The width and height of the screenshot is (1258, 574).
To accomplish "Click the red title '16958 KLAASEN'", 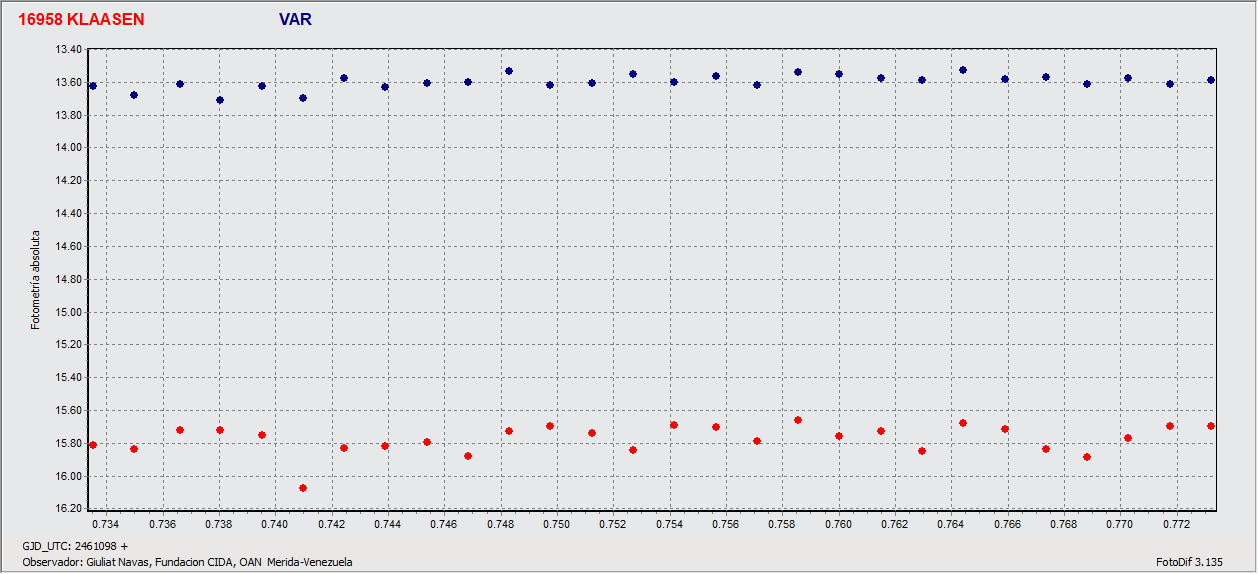I will (x=81, y=19).
